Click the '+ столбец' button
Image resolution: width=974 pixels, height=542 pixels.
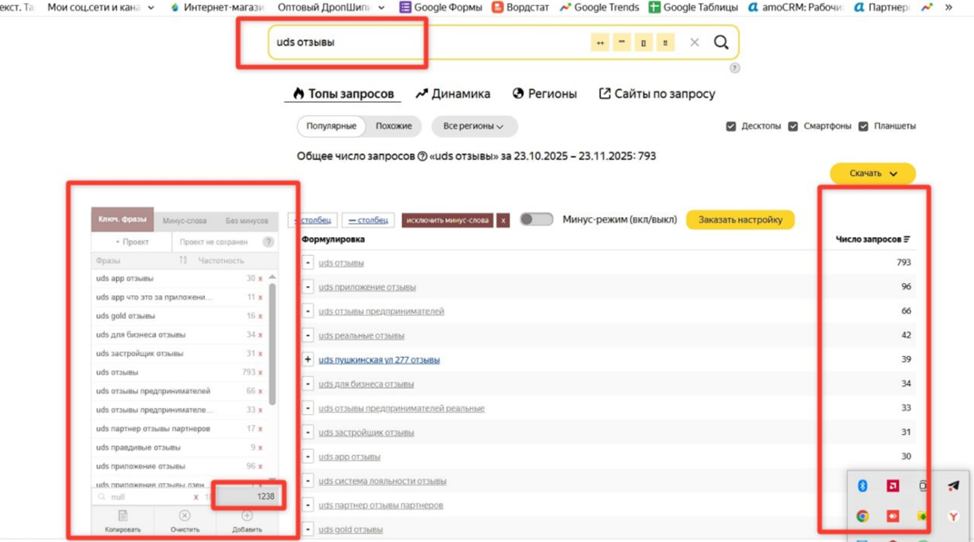pos(313,220)
